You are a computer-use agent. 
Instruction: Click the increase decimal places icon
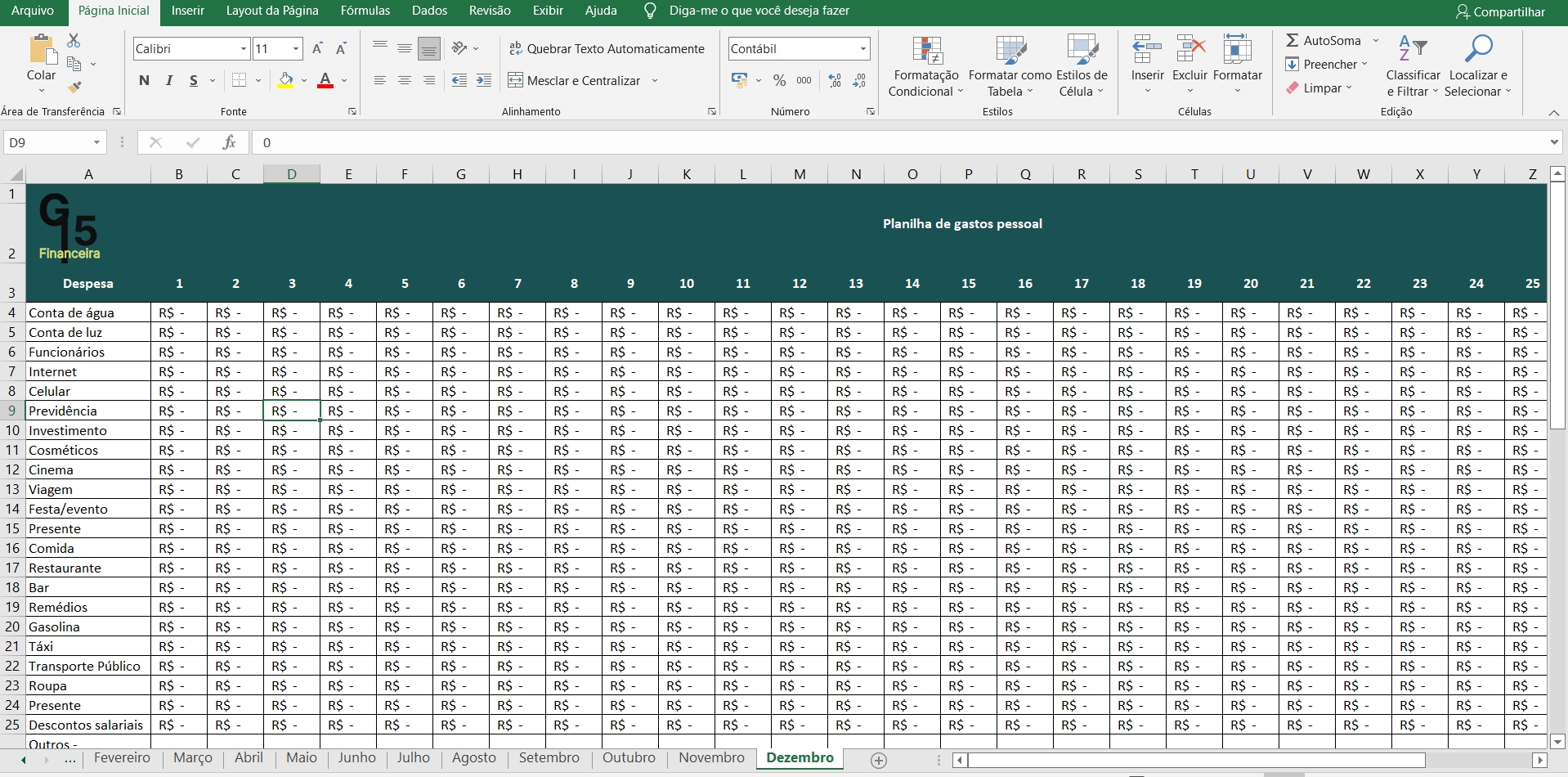click(x=835, y=80)
